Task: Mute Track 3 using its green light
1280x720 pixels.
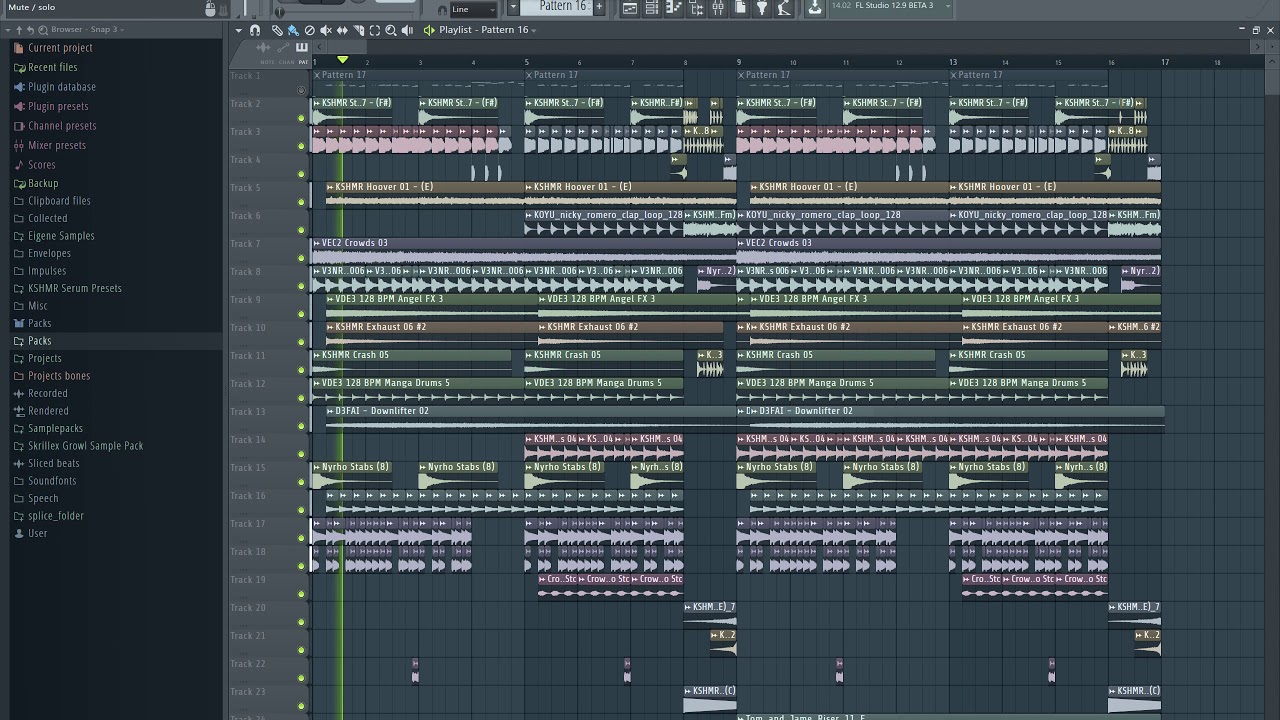Action: click(301, 146)
